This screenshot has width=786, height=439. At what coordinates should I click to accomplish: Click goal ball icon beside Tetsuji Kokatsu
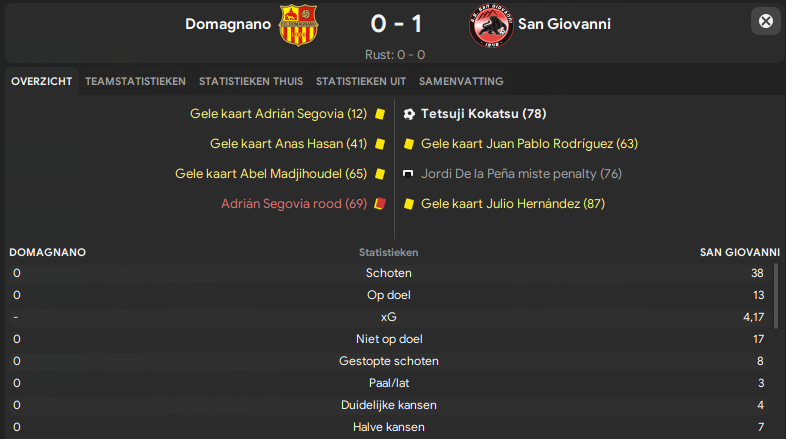[x=409, y=114]
